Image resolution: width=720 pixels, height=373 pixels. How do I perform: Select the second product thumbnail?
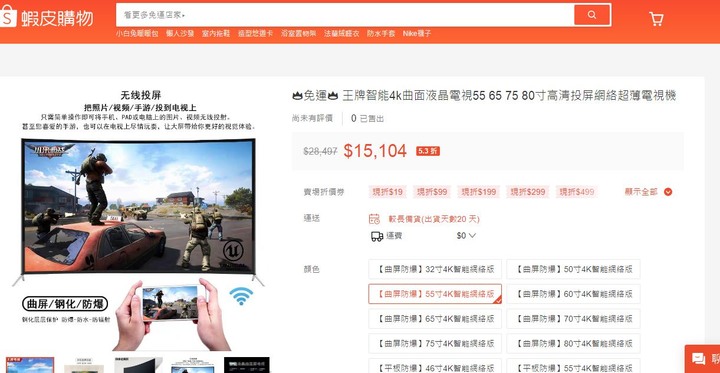84,365
